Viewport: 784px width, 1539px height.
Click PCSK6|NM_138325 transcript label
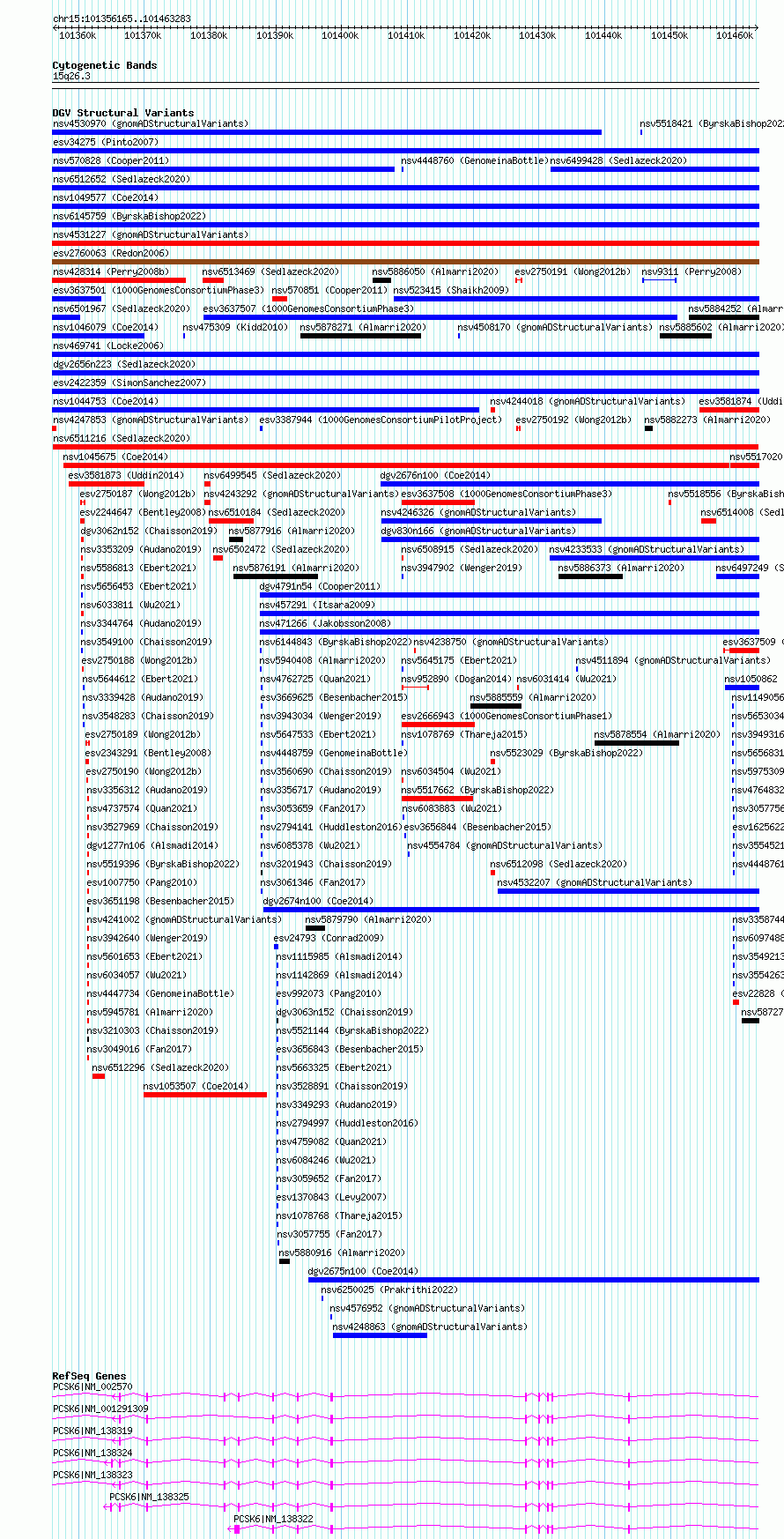149,1497
